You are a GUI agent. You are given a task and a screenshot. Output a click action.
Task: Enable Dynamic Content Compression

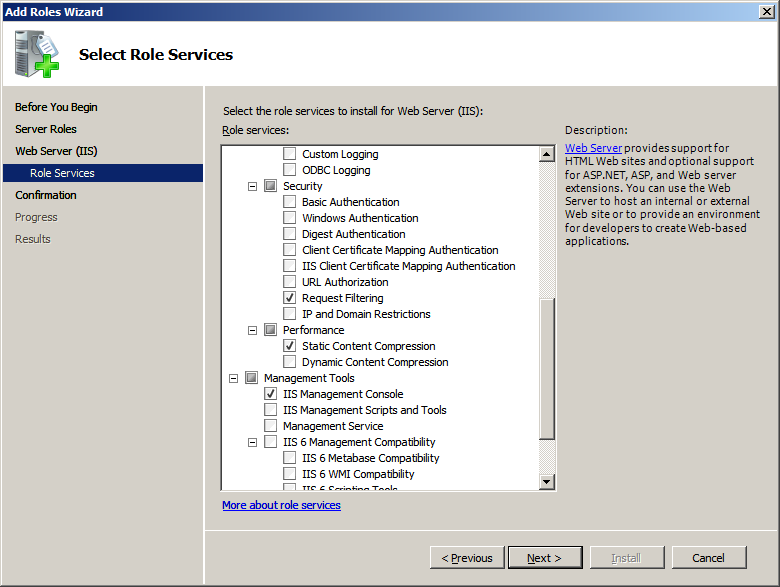point(290,362)
